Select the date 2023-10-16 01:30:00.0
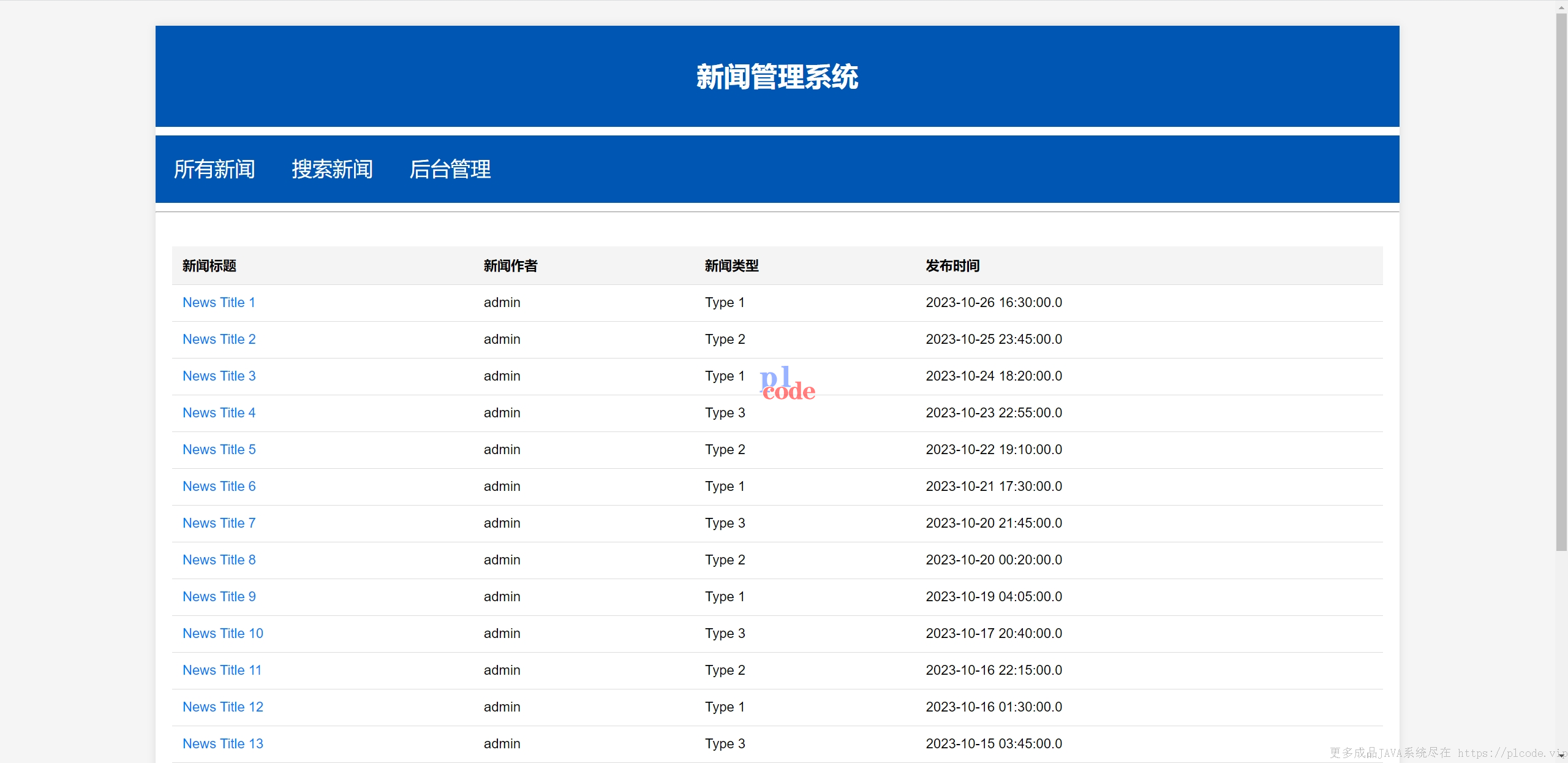Screen dimensions: 1568x763 click(x=994, y=707)
